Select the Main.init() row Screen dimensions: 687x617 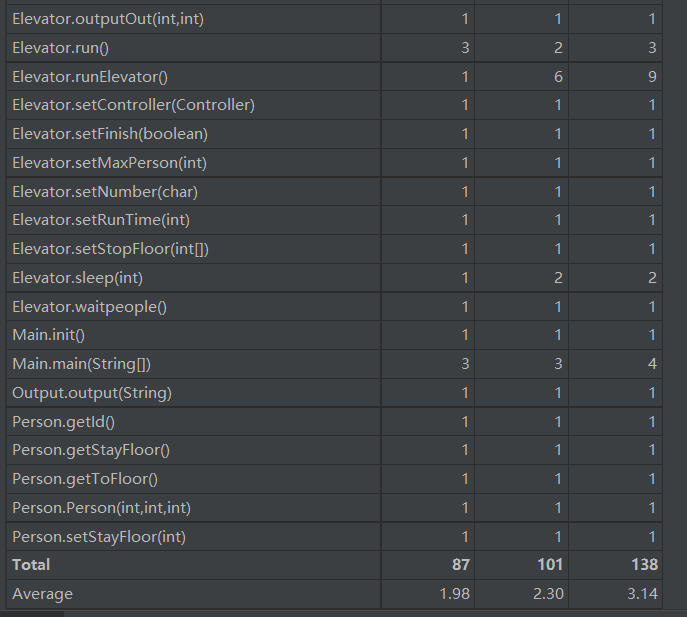[x=48, y=335]
